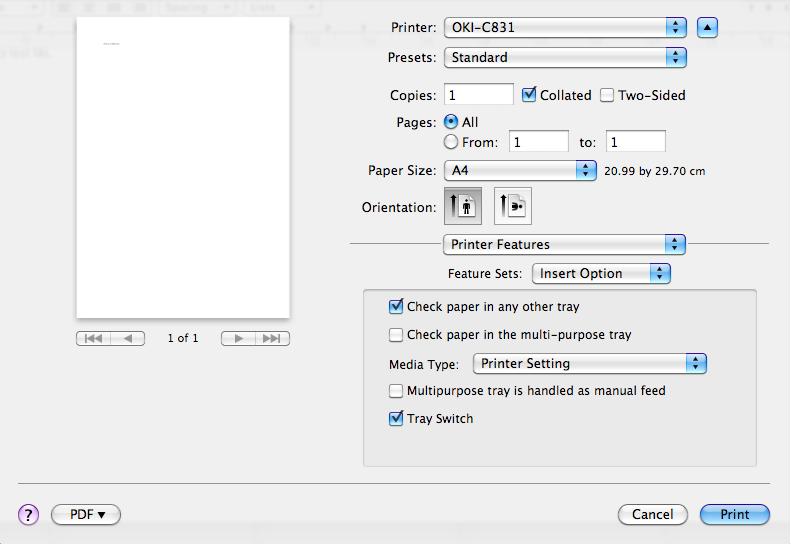791x544 pixels.
Task: Select the From page range radio button
Action: point(450,142)
